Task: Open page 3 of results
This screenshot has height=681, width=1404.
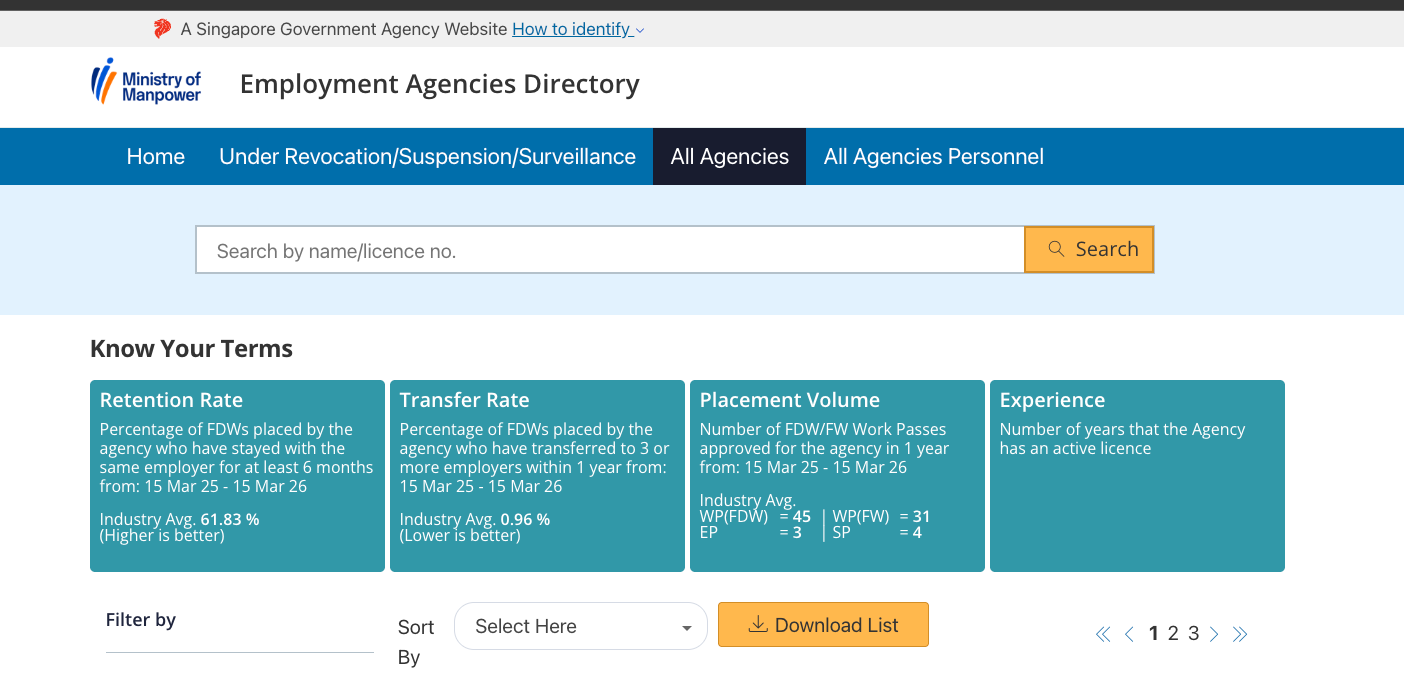Action: click(x=1193, y=634)
